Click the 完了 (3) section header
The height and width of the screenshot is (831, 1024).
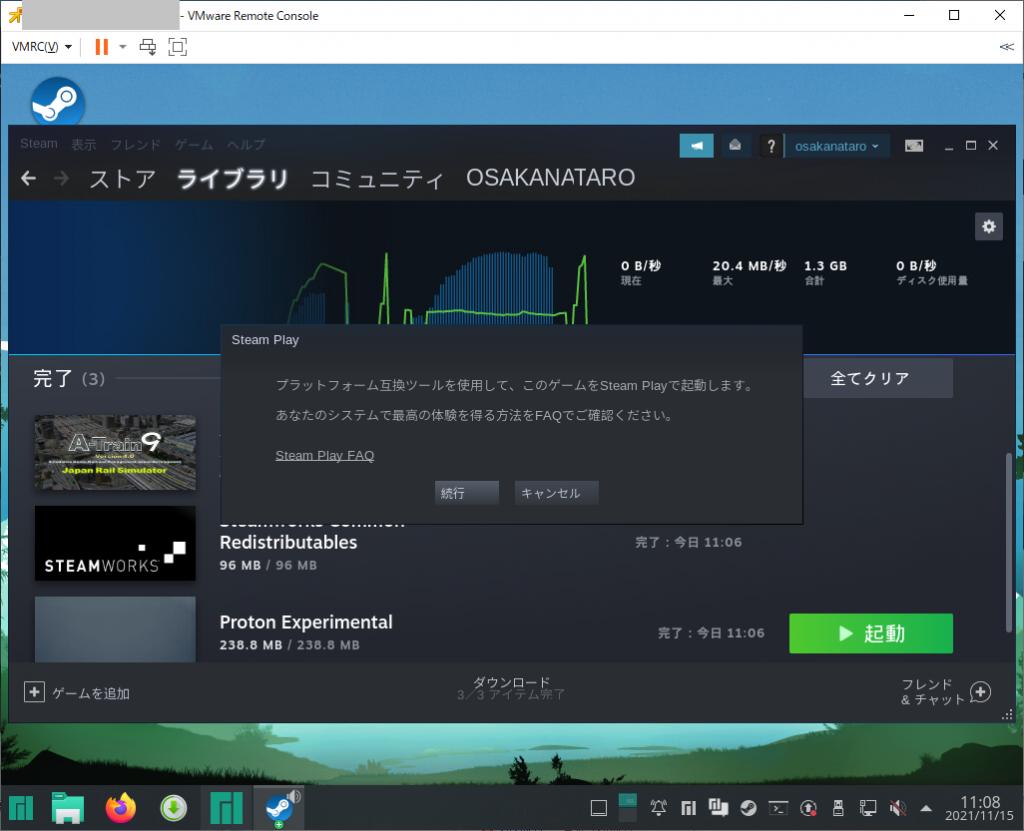[x=69, y=378]
